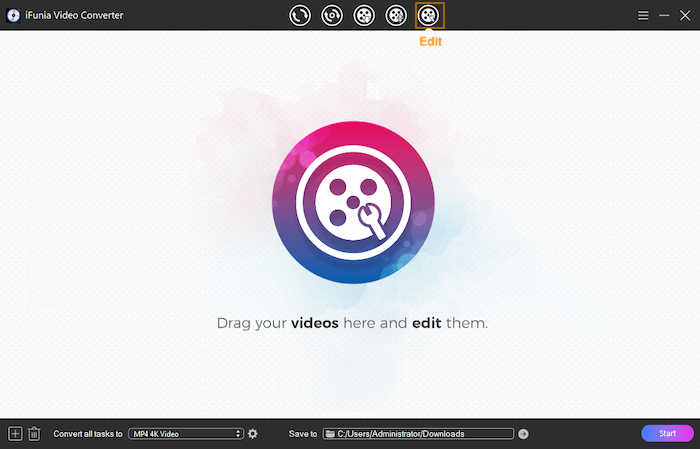Screen dimensions: 700x449
Task: Expand the MP4 4K Video format dropdown
Action: point(186,433)
